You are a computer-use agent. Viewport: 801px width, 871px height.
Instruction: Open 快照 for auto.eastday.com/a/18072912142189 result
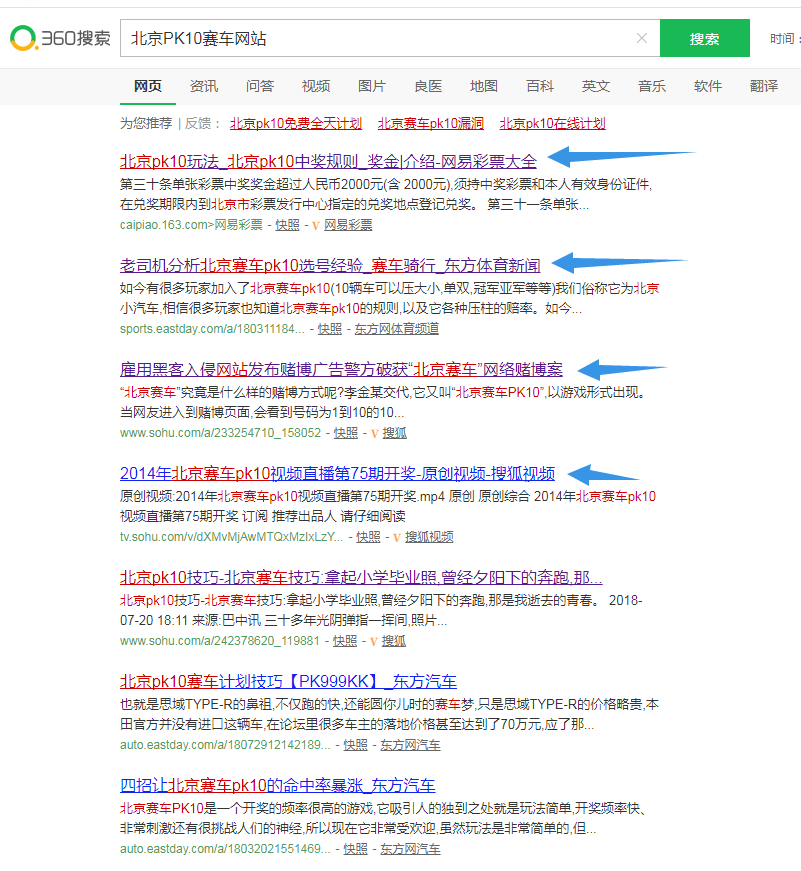[x=356, y=745]
